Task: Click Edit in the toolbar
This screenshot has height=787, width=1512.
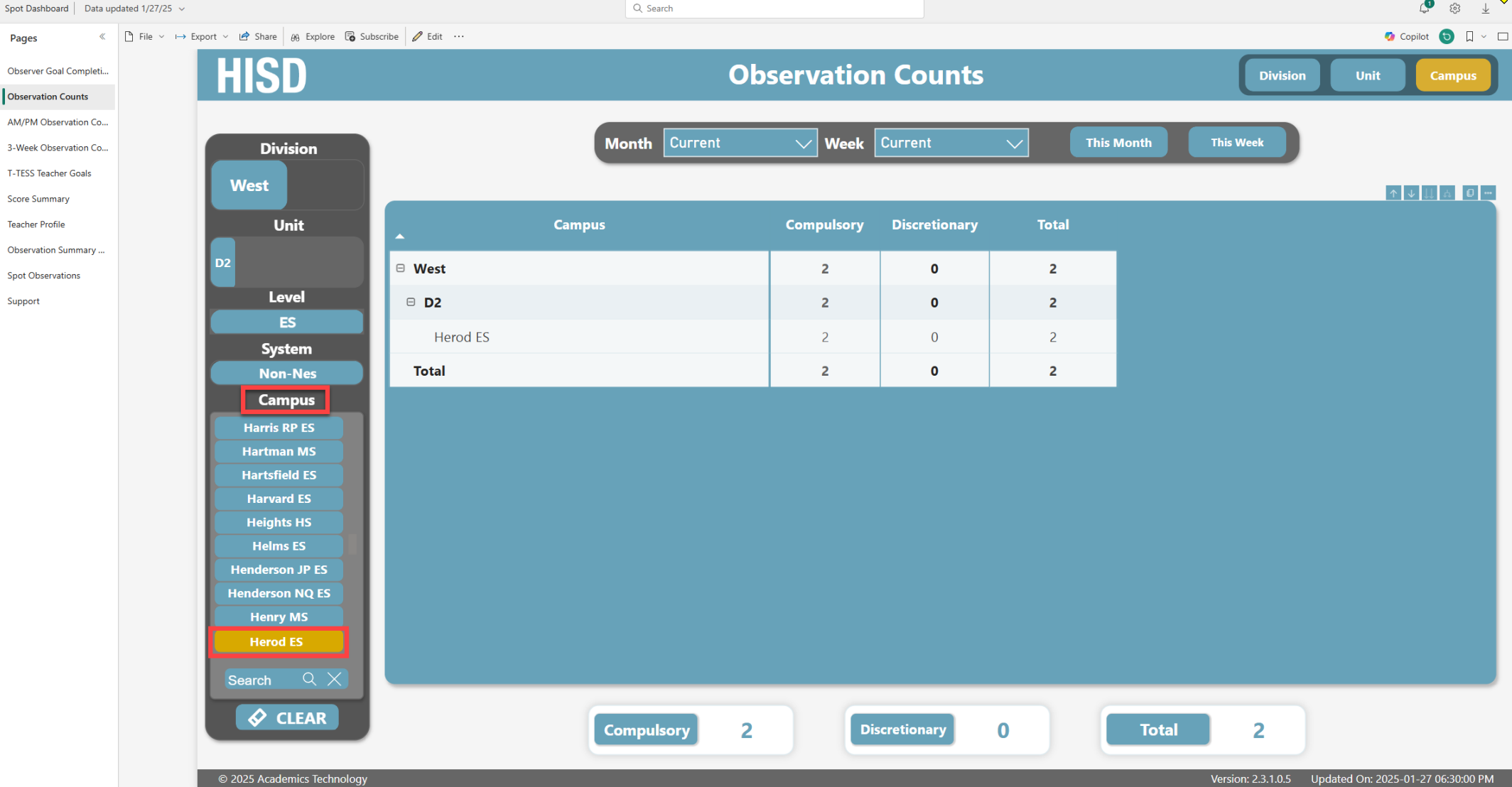Action: 428,36
